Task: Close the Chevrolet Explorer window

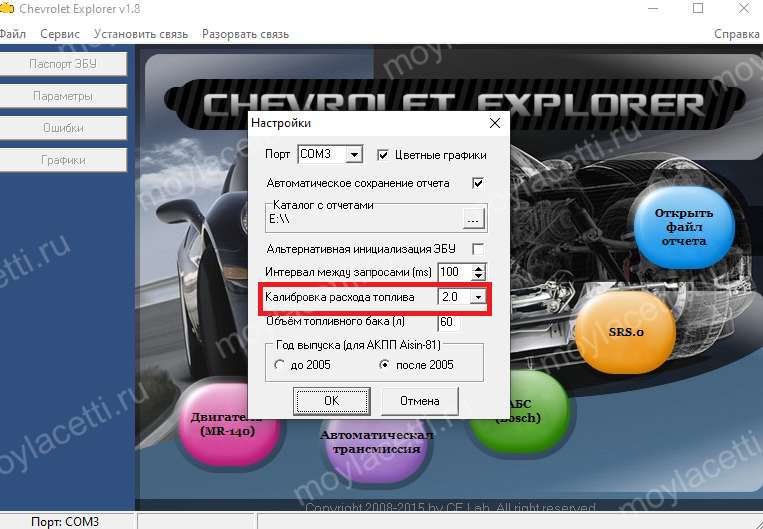Action: pos(744,8)
